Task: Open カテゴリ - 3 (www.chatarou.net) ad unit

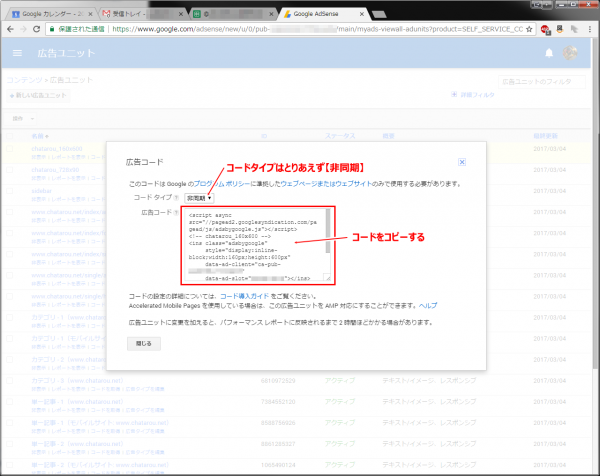Action: (77, 381)
